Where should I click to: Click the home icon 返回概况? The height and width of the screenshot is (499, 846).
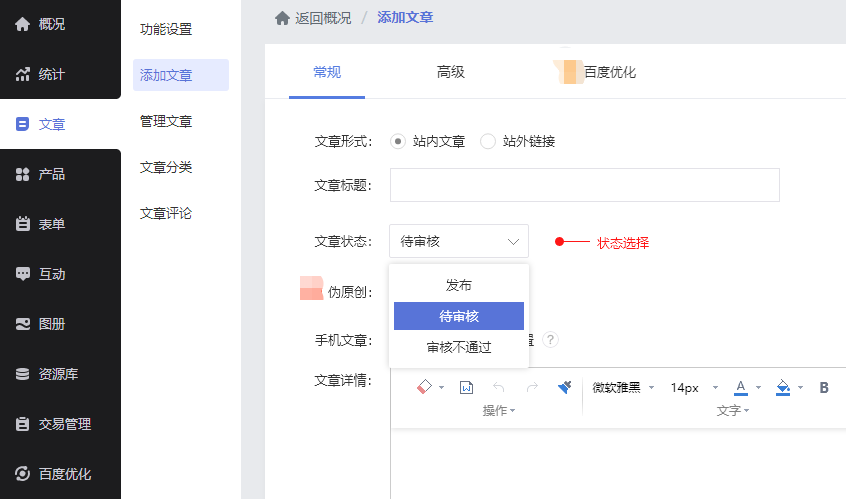282,18
